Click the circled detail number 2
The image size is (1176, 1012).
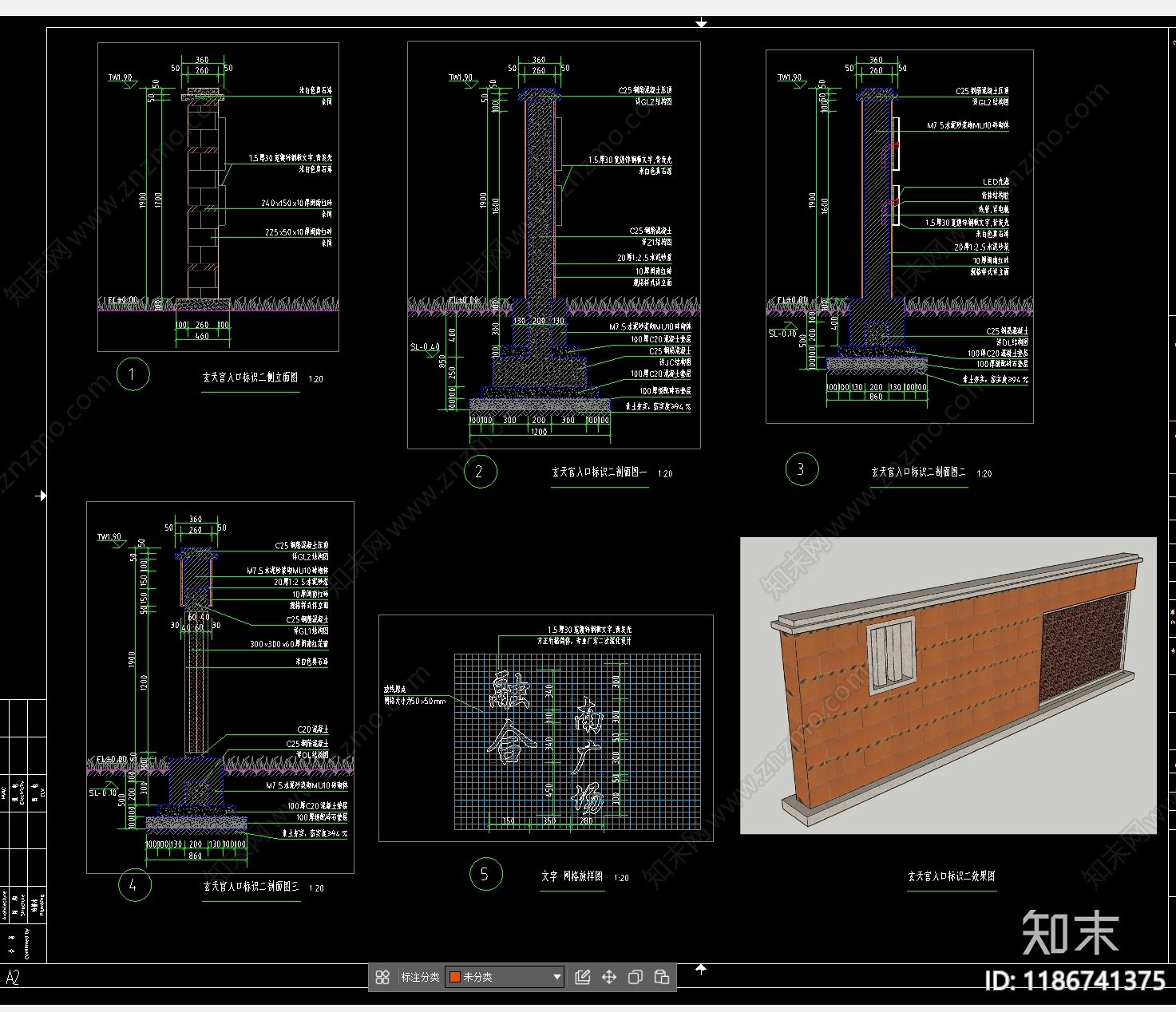coord(479,471)
